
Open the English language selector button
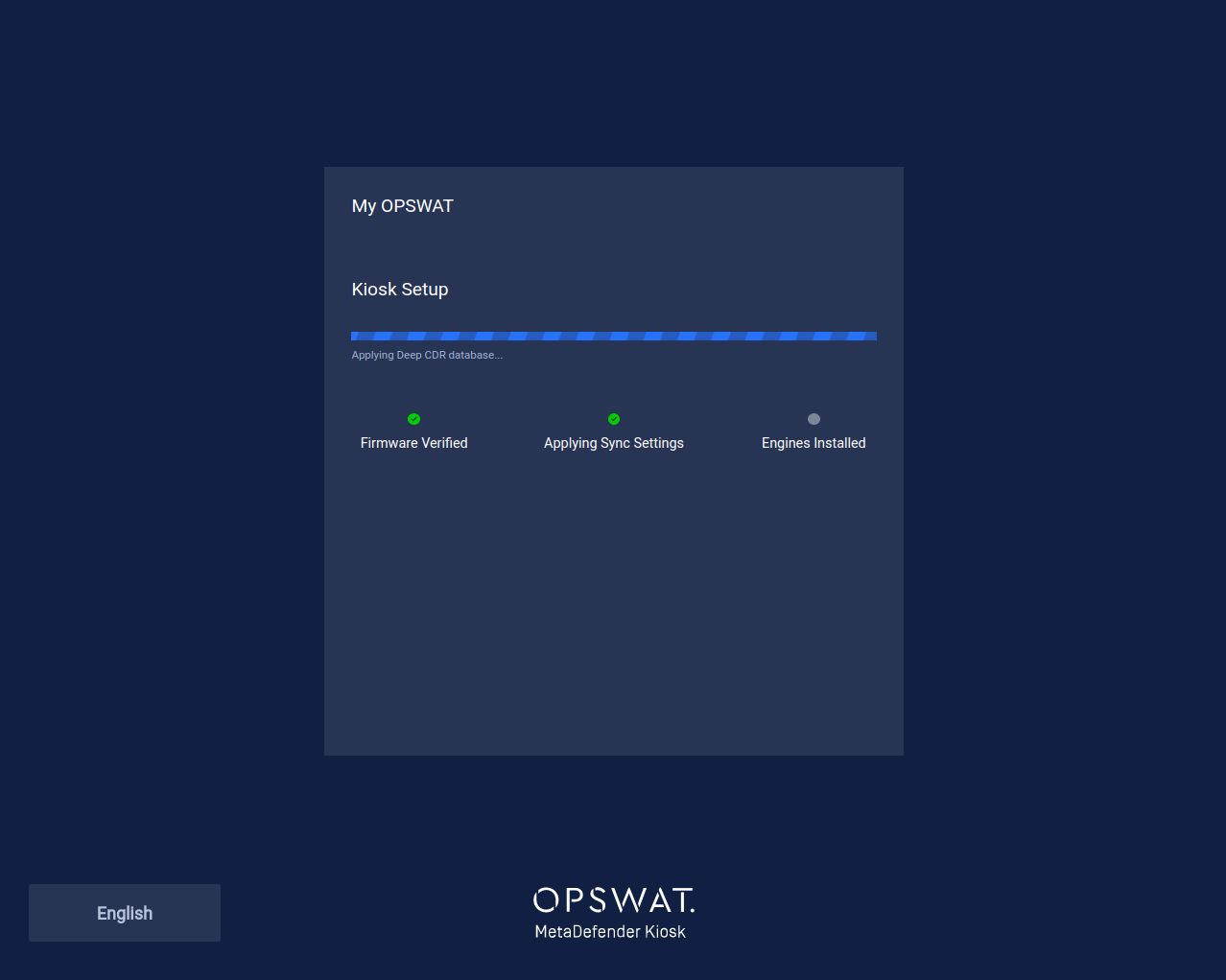pos(125,913)
